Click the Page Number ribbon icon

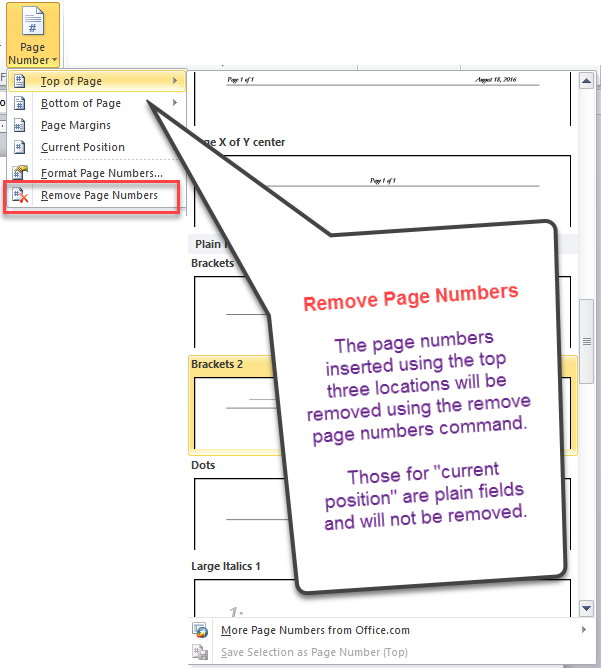tap(33, 22)
